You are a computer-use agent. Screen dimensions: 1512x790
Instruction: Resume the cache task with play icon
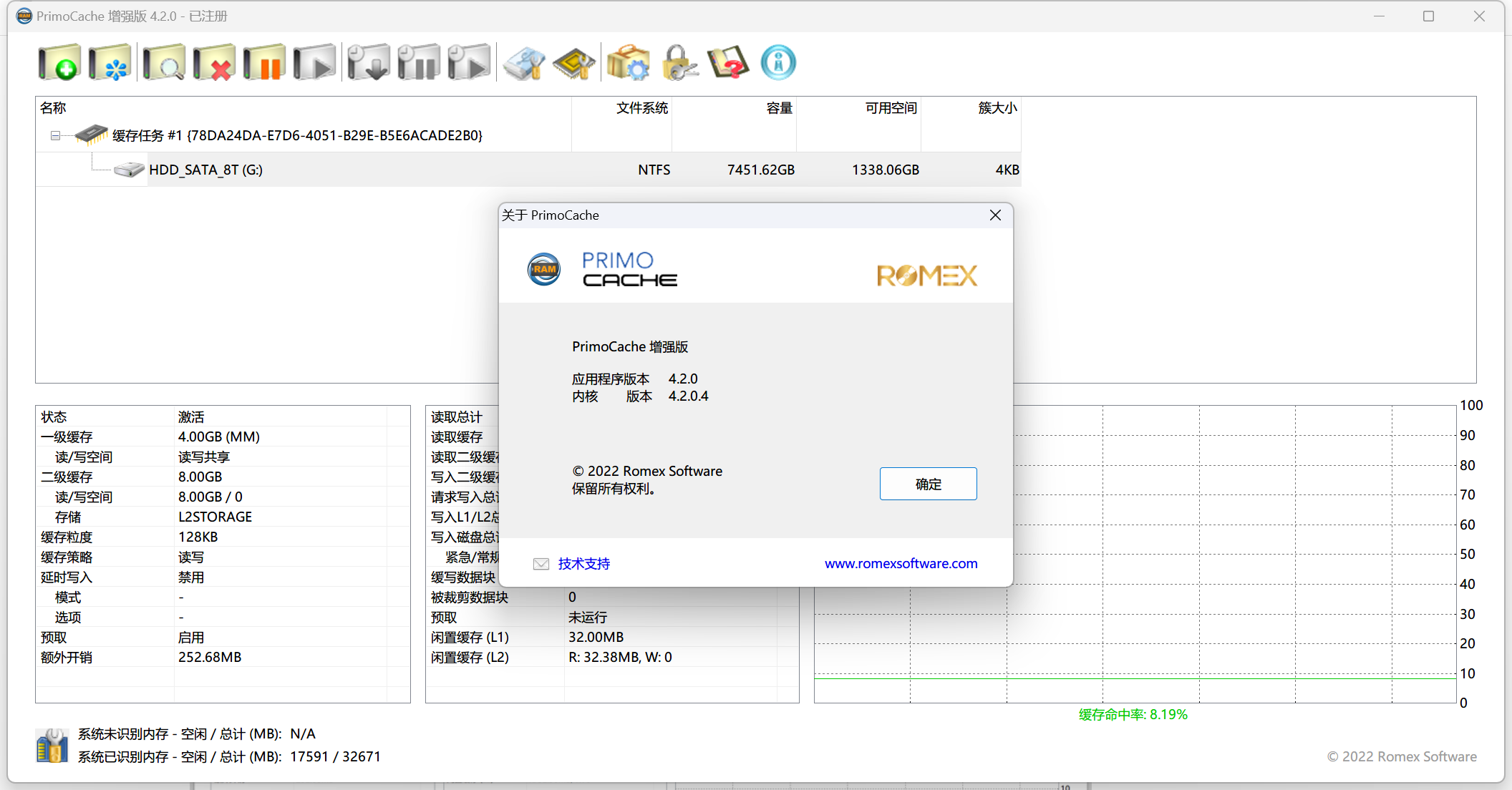314,63
